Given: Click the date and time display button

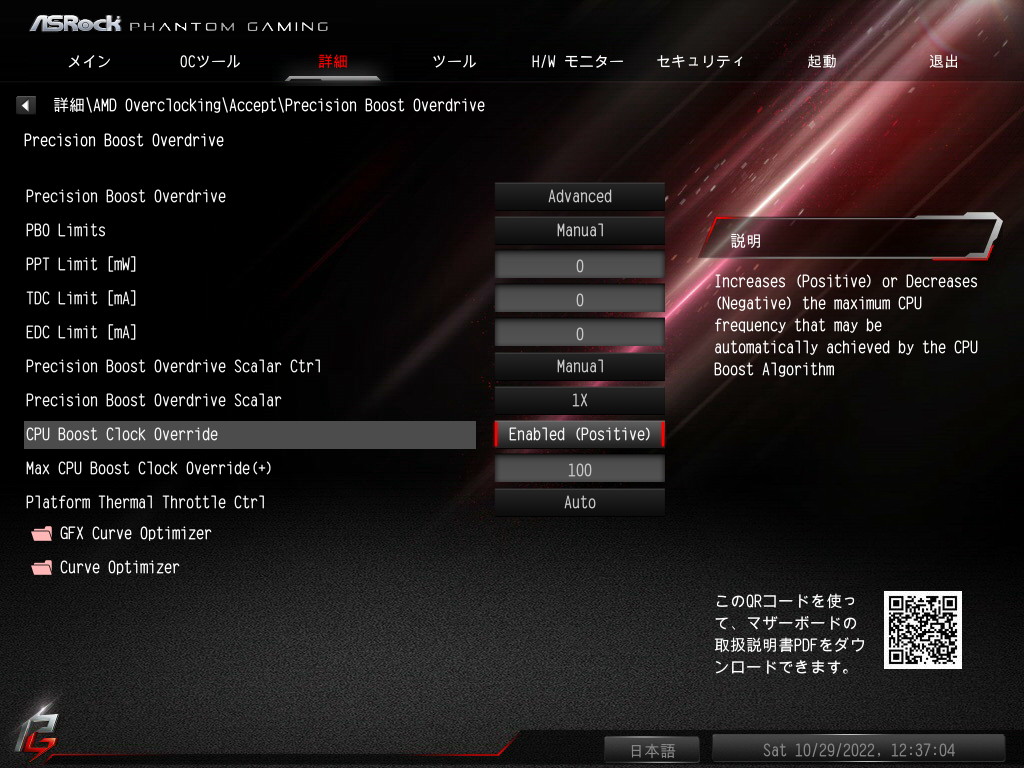Looking at the screenshot, I should click(858, 750).
